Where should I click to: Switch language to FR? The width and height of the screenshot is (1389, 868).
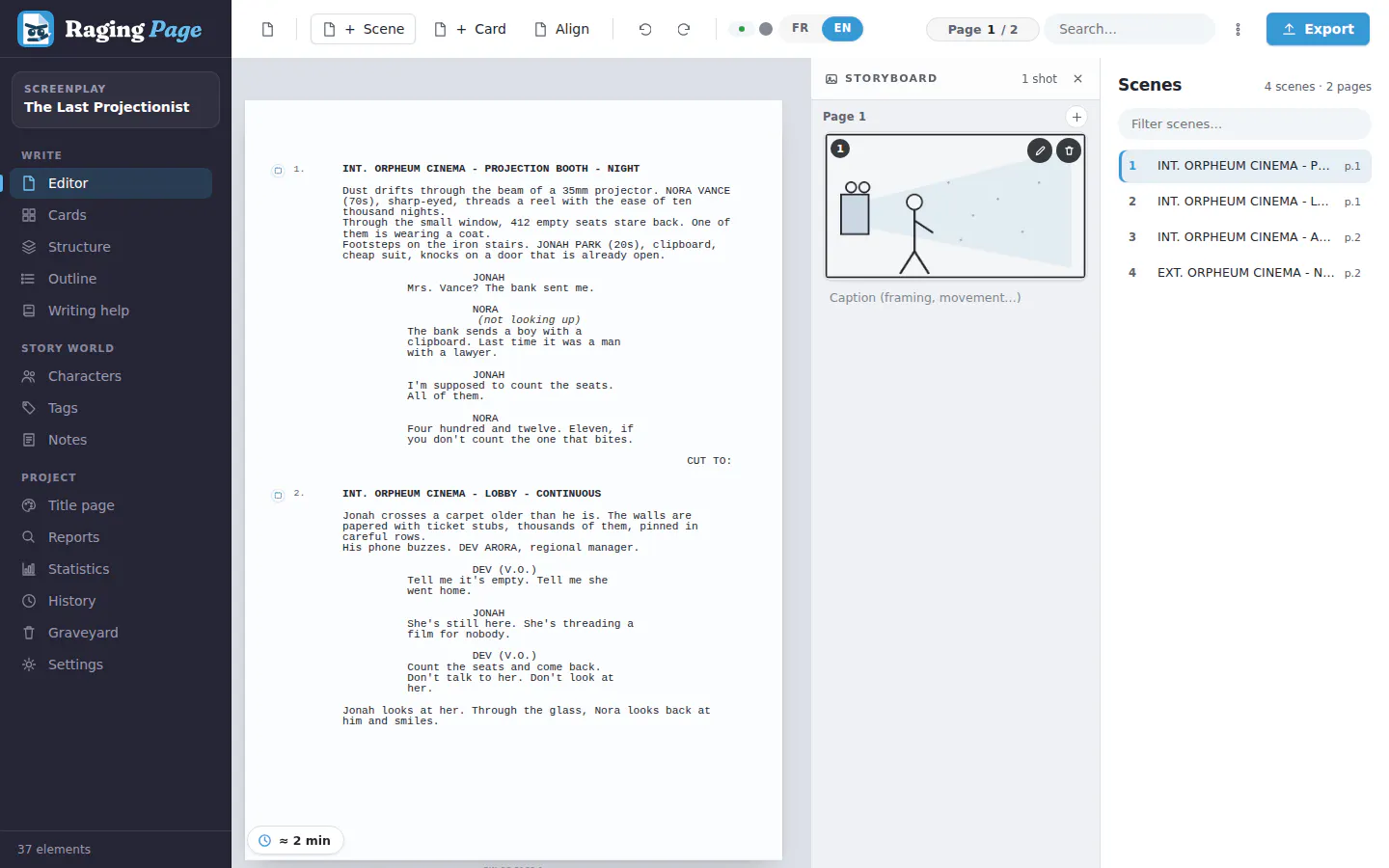tap(800, 29)
